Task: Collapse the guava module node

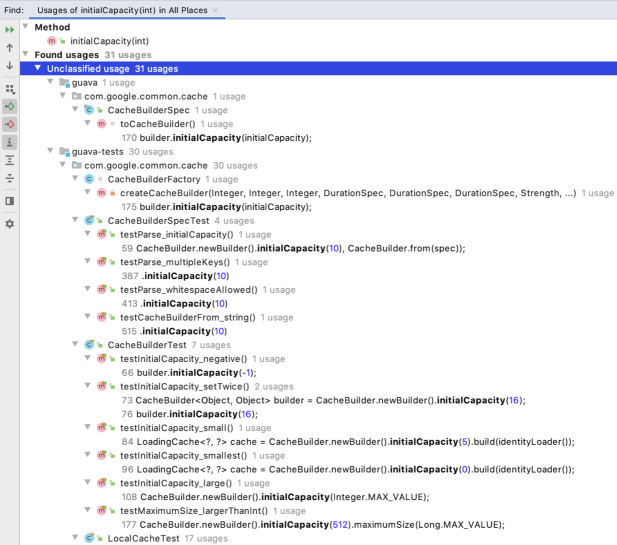Action: point(50,81)
